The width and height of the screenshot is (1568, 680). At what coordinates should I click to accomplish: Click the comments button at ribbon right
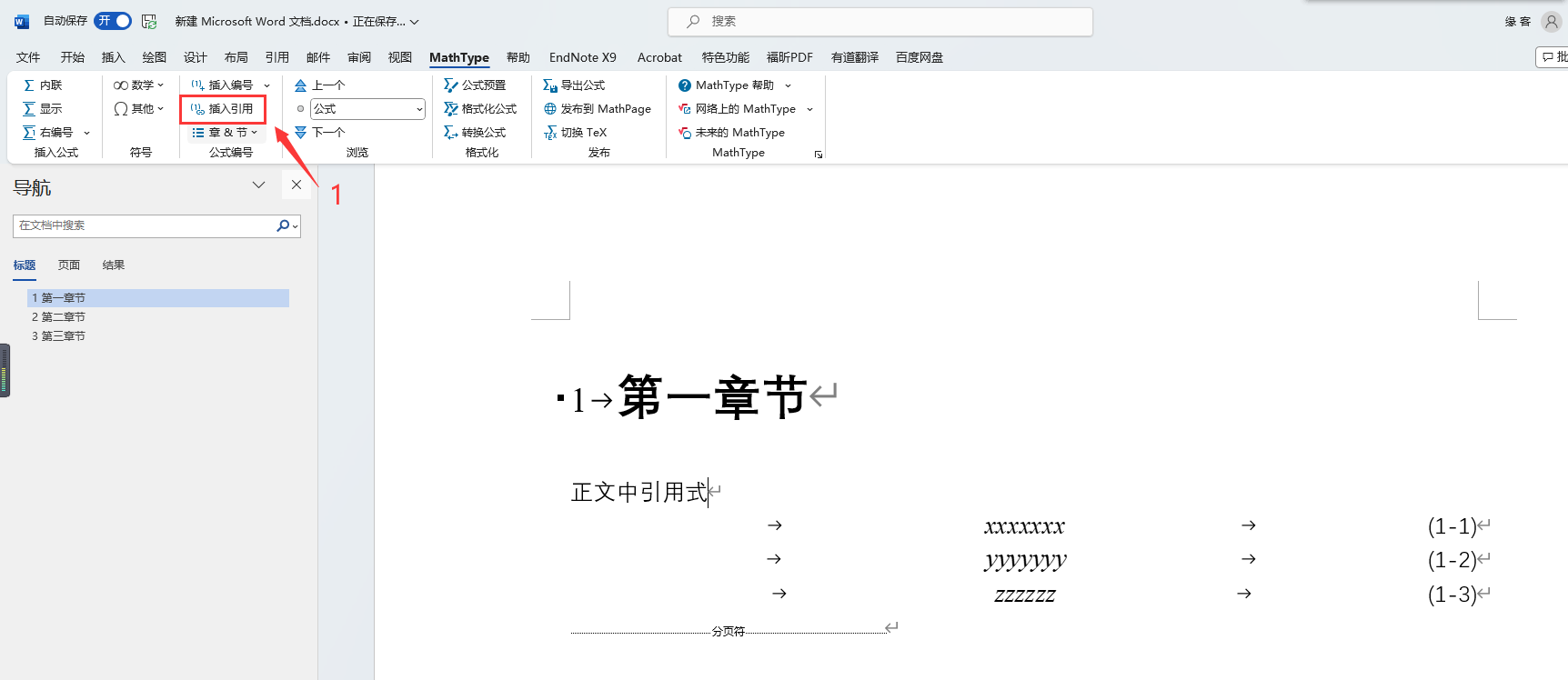coord(1553,57)
